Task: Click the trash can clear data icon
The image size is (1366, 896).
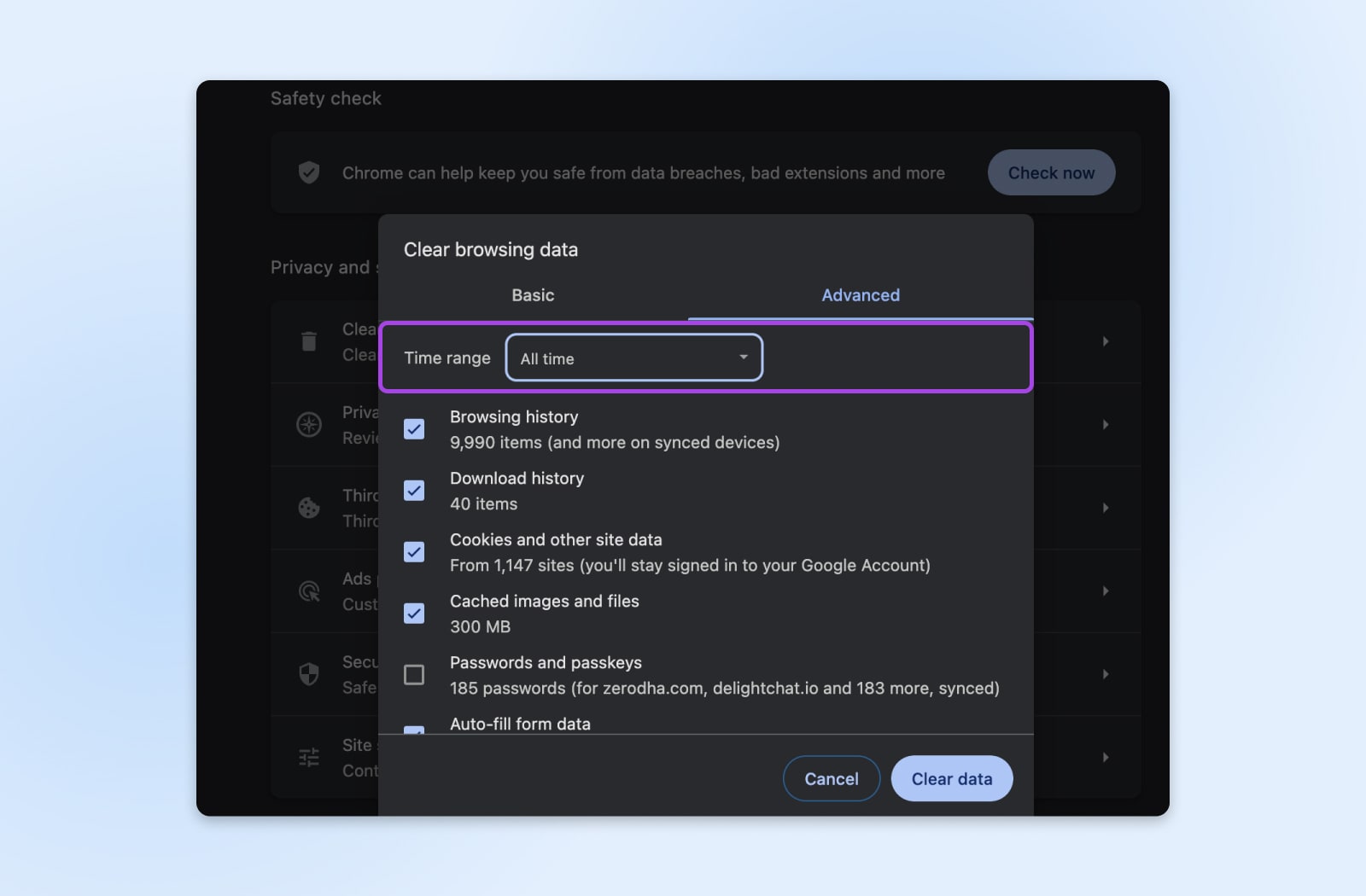Action: click(309, 341)
